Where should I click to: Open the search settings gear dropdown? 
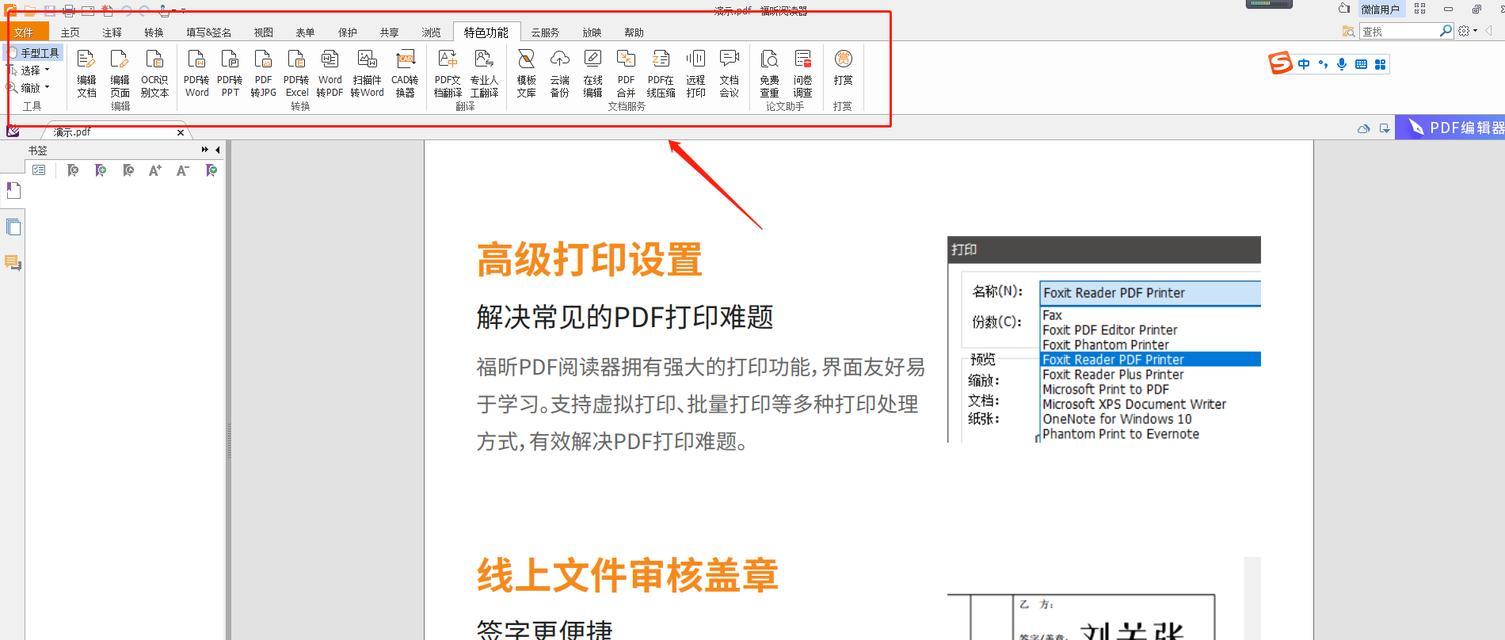1467,31
